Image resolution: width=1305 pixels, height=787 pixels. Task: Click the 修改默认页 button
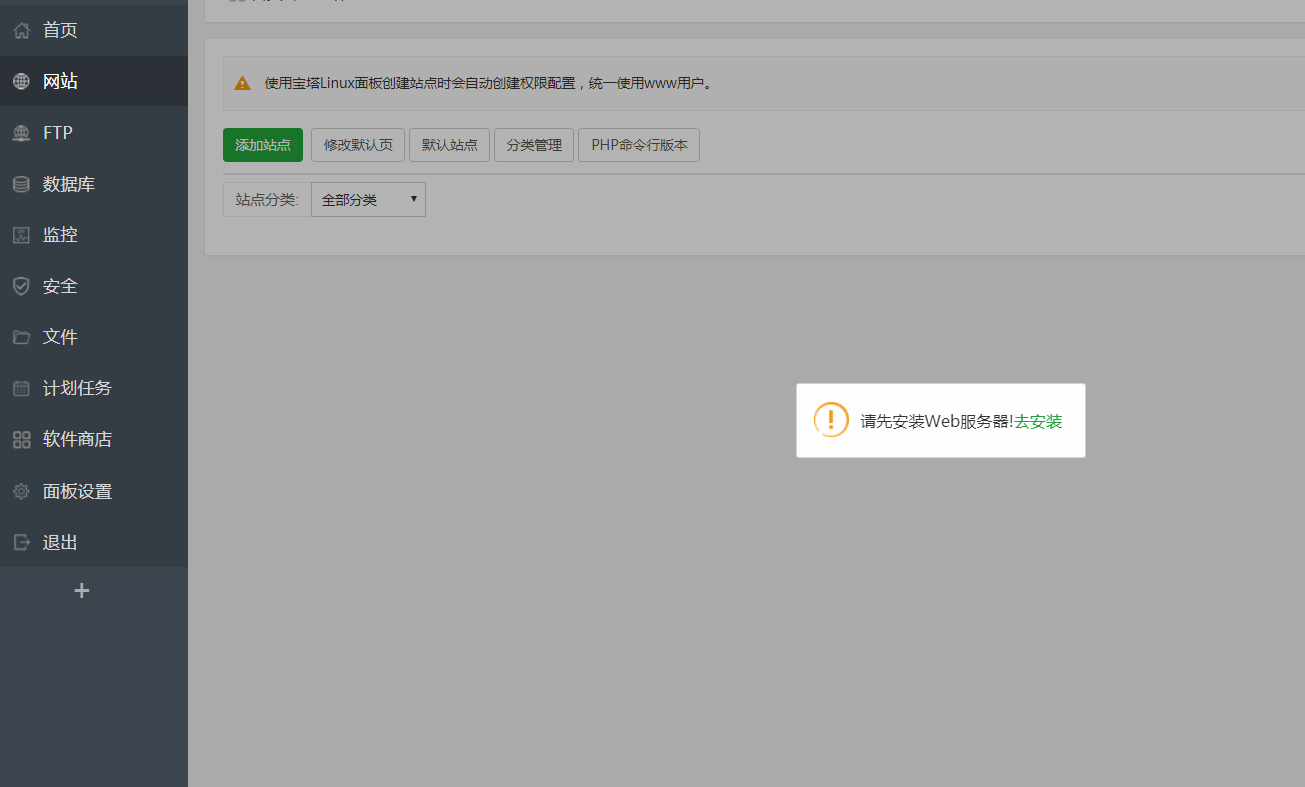pyautogui.click(x=358, y=145)
